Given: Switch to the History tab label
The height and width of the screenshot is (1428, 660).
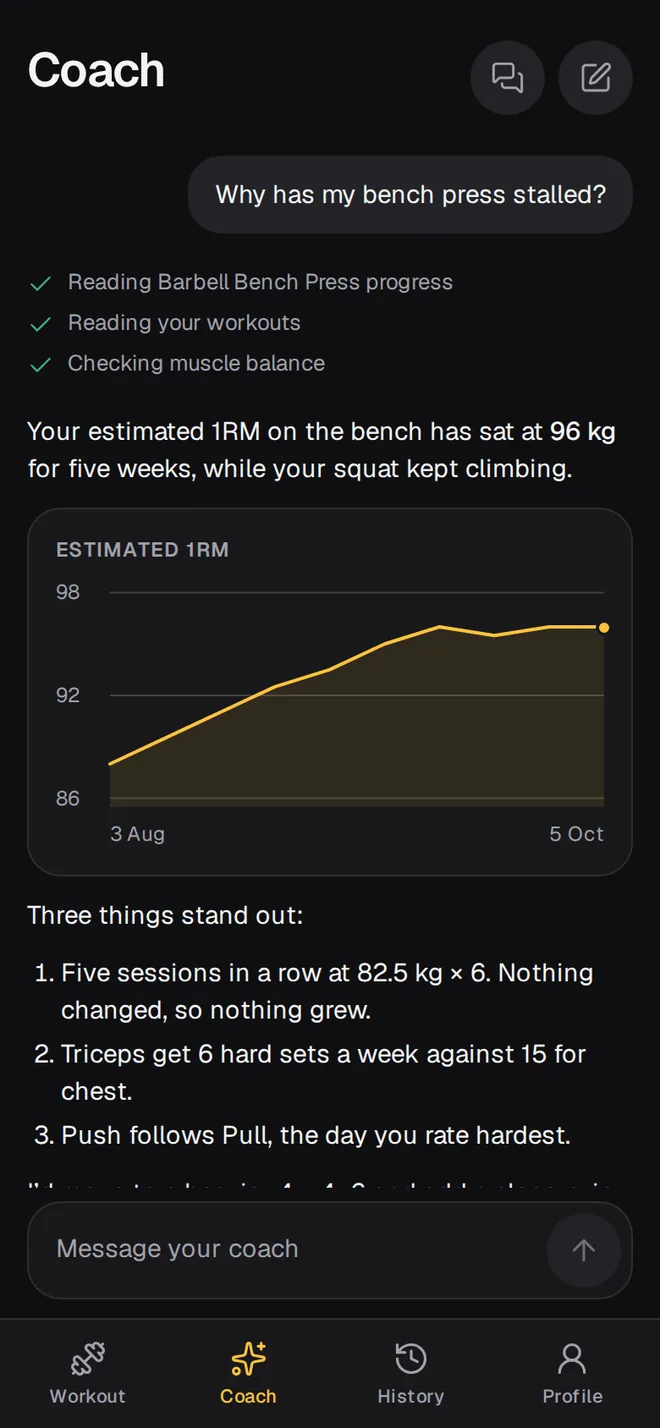Looking at the screenshot, I should pos(411,1396).
